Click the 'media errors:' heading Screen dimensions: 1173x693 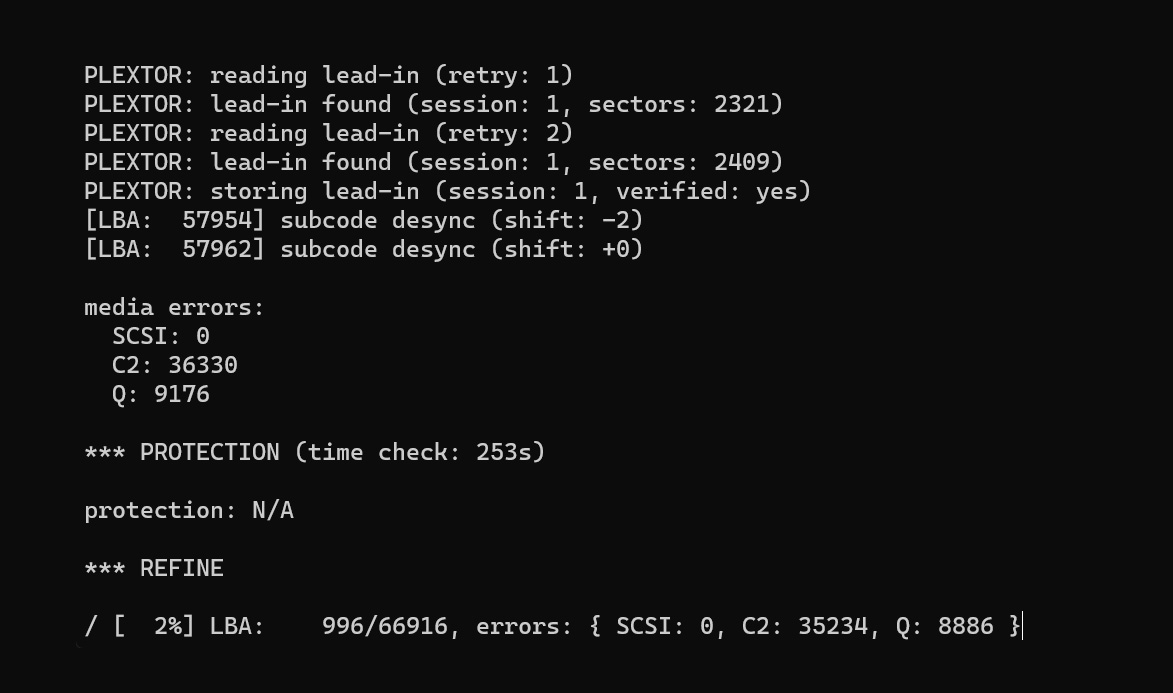(174, 307)
